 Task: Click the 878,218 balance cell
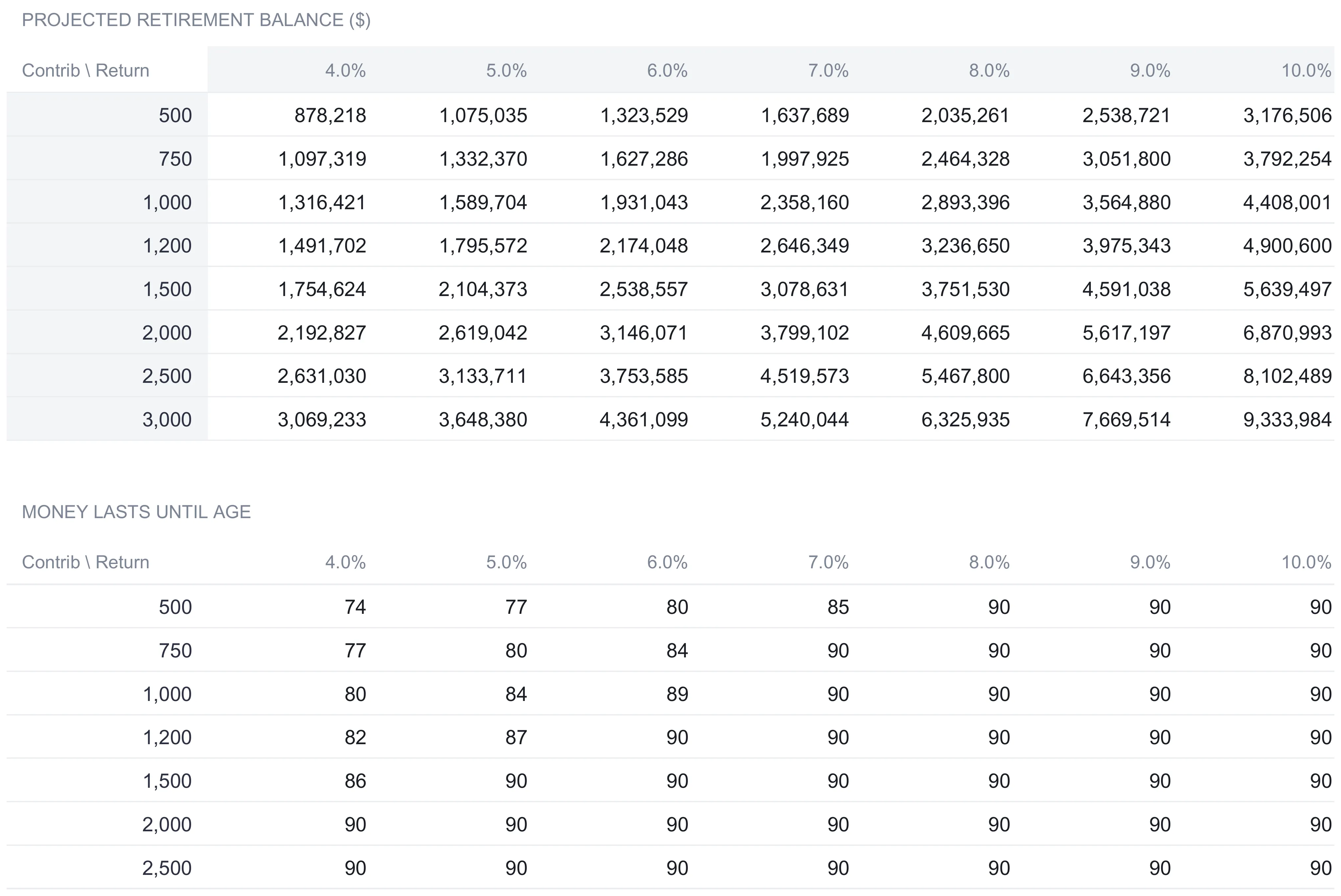(x=330, y=116)
